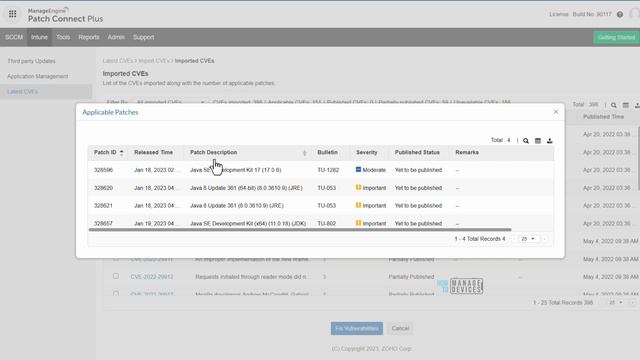Click Partially Published status of CVE-2022-29912
Screen dimensions: 640x360
coord(411,277)
